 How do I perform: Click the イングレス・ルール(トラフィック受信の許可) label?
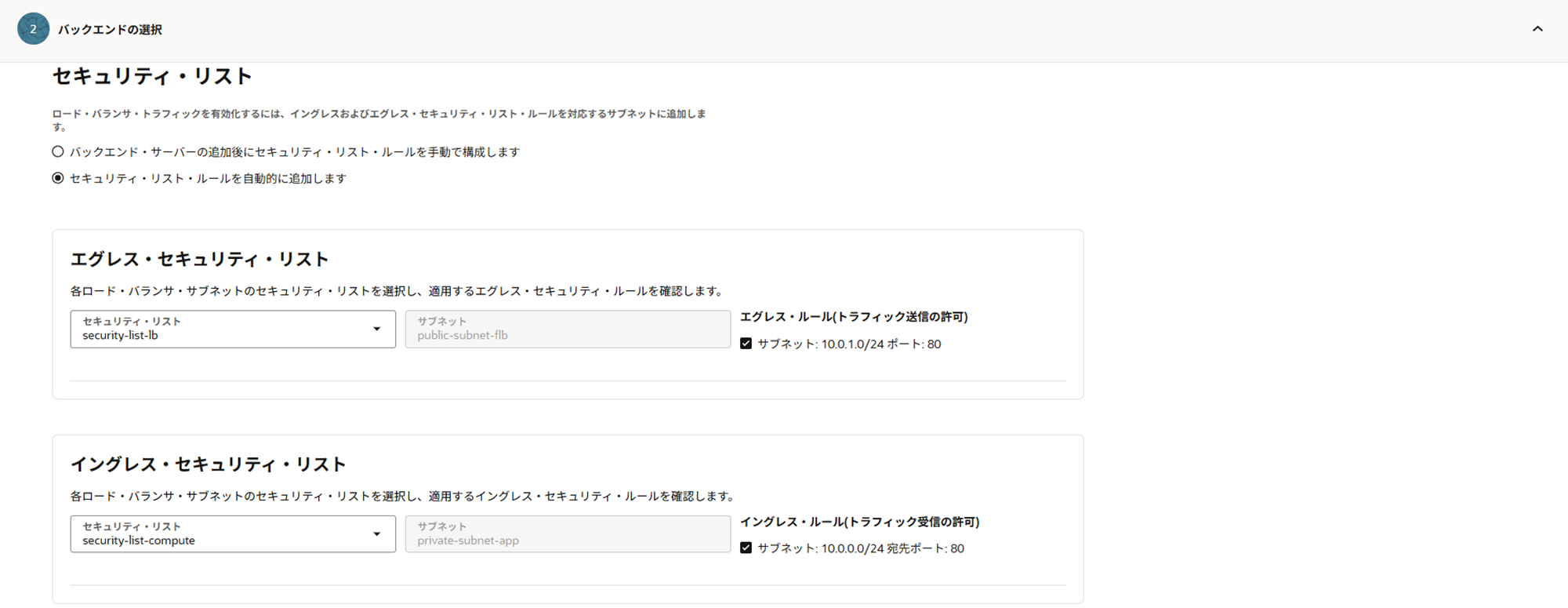(860, 522)
